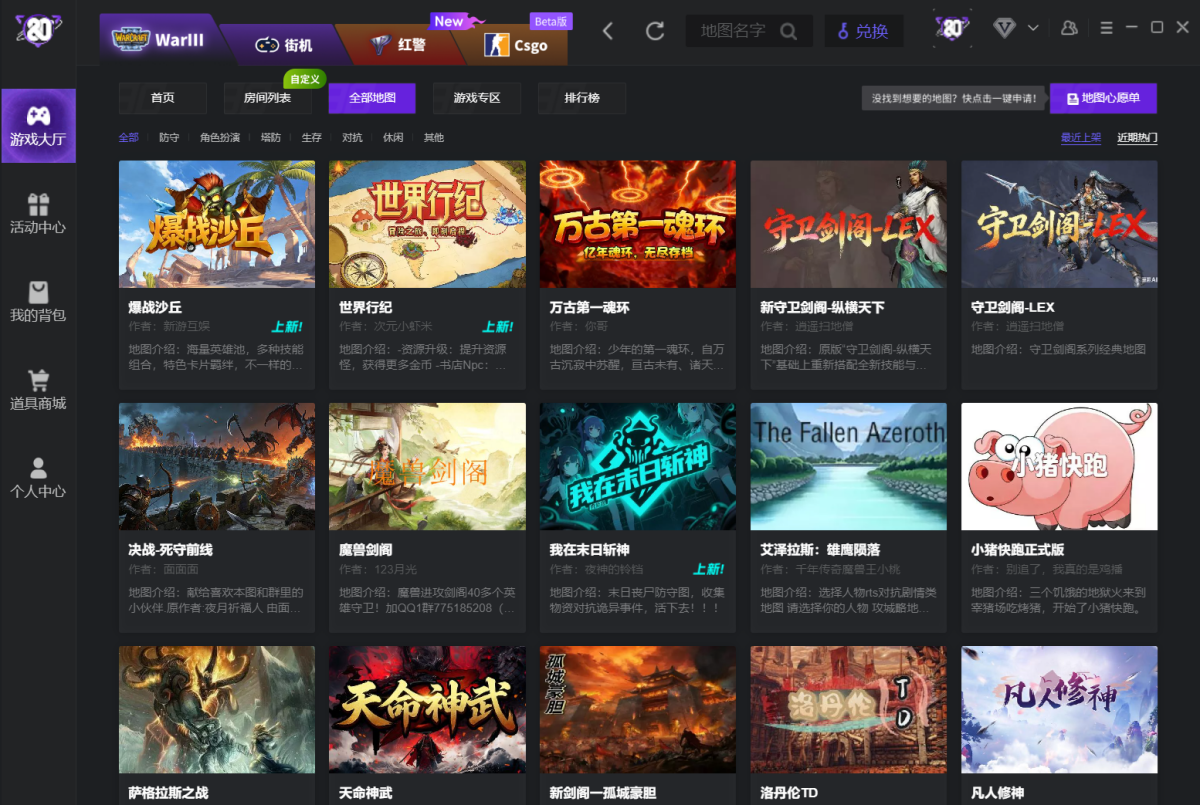Switch to the Csgo game tab
Screen dimensions: 1200x805
pos(517,45)
